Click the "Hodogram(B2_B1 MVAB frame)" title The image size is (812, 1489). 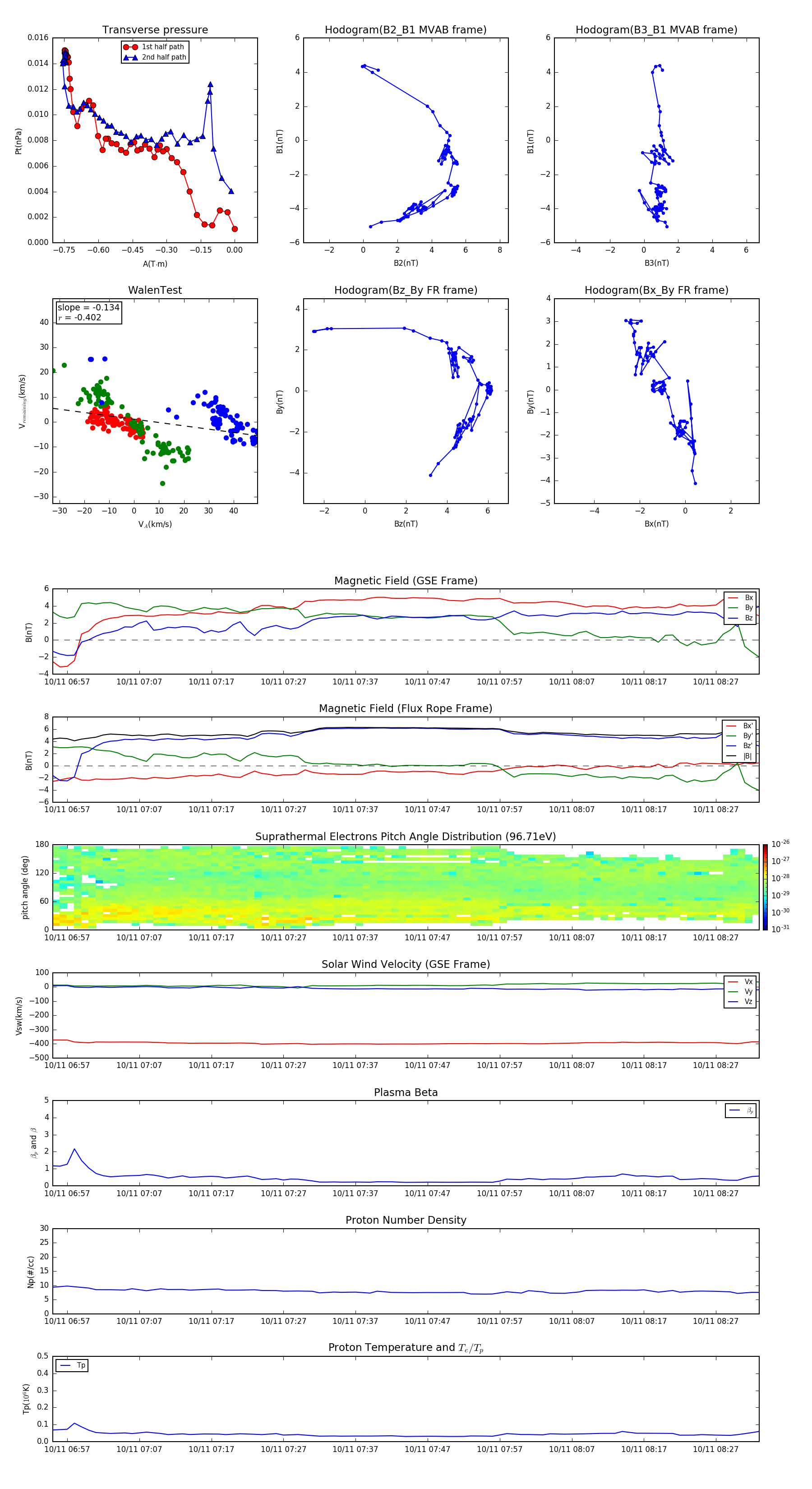tap(406, 30)
